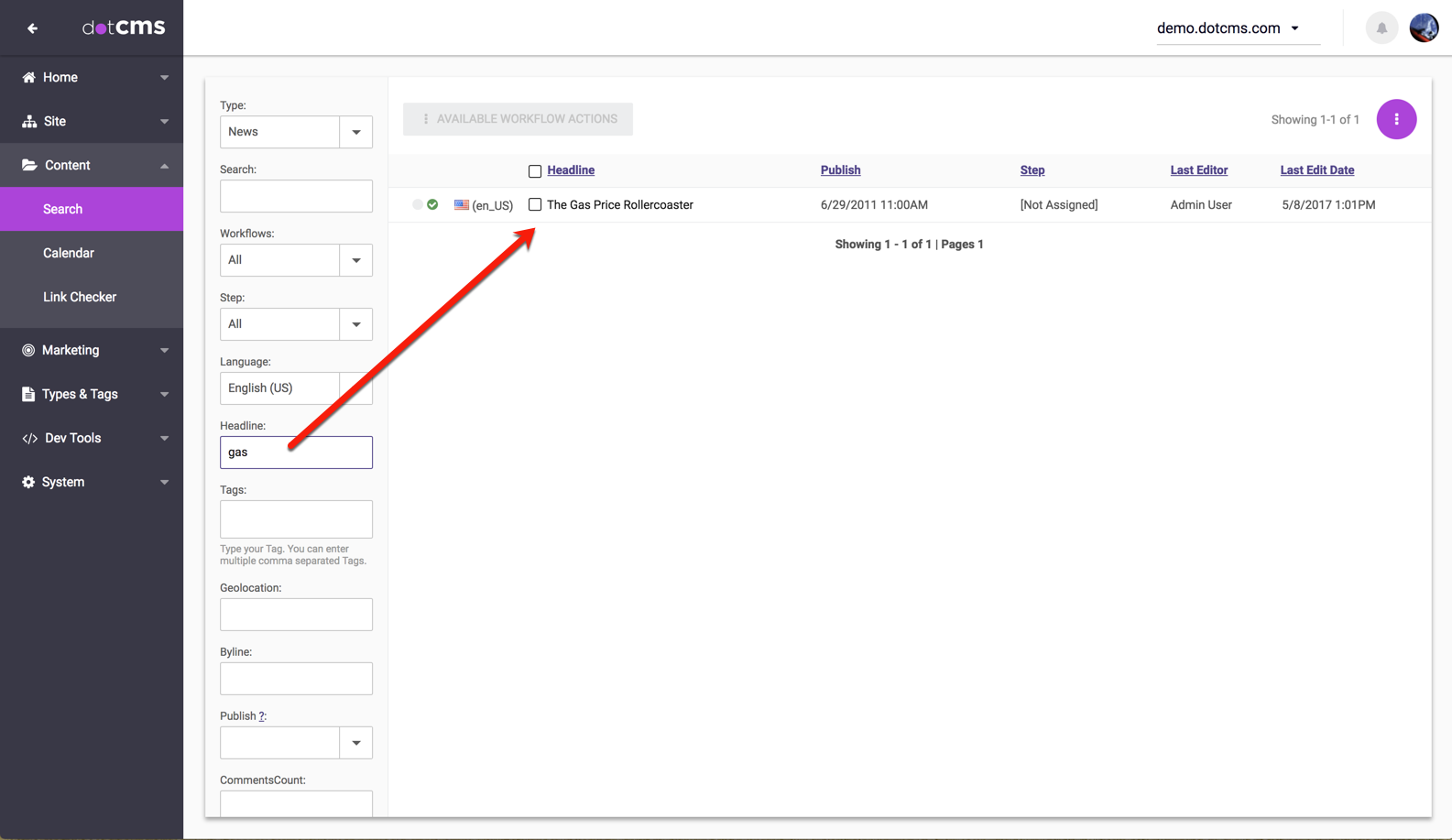Click the back arrow beside dotCMS logo

tap(32, 28)
